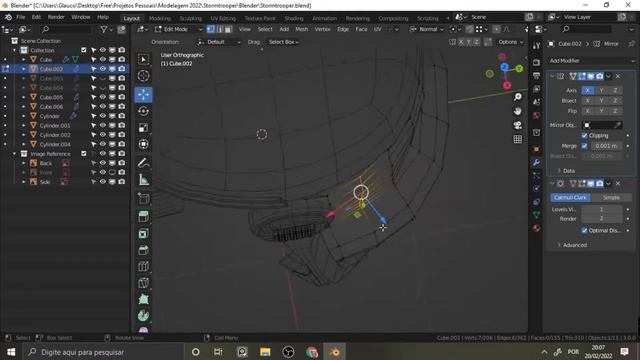The height and width of the screenshot is (360, 640).
Task: Disable the Merge checkbox
Action: [x=584, y=146]
